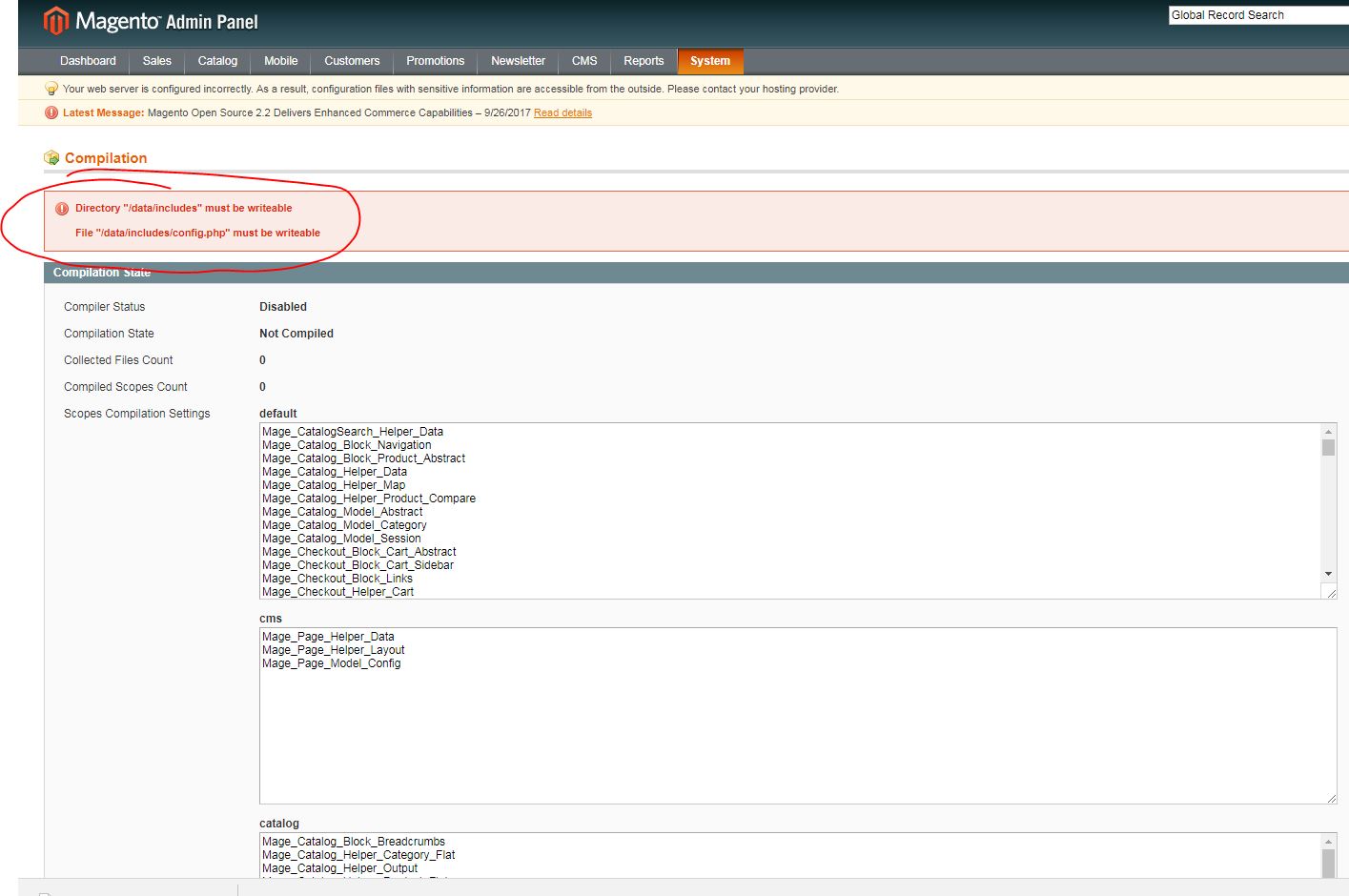Click the lightbulb icon beside web server warning

coord(51,89)
